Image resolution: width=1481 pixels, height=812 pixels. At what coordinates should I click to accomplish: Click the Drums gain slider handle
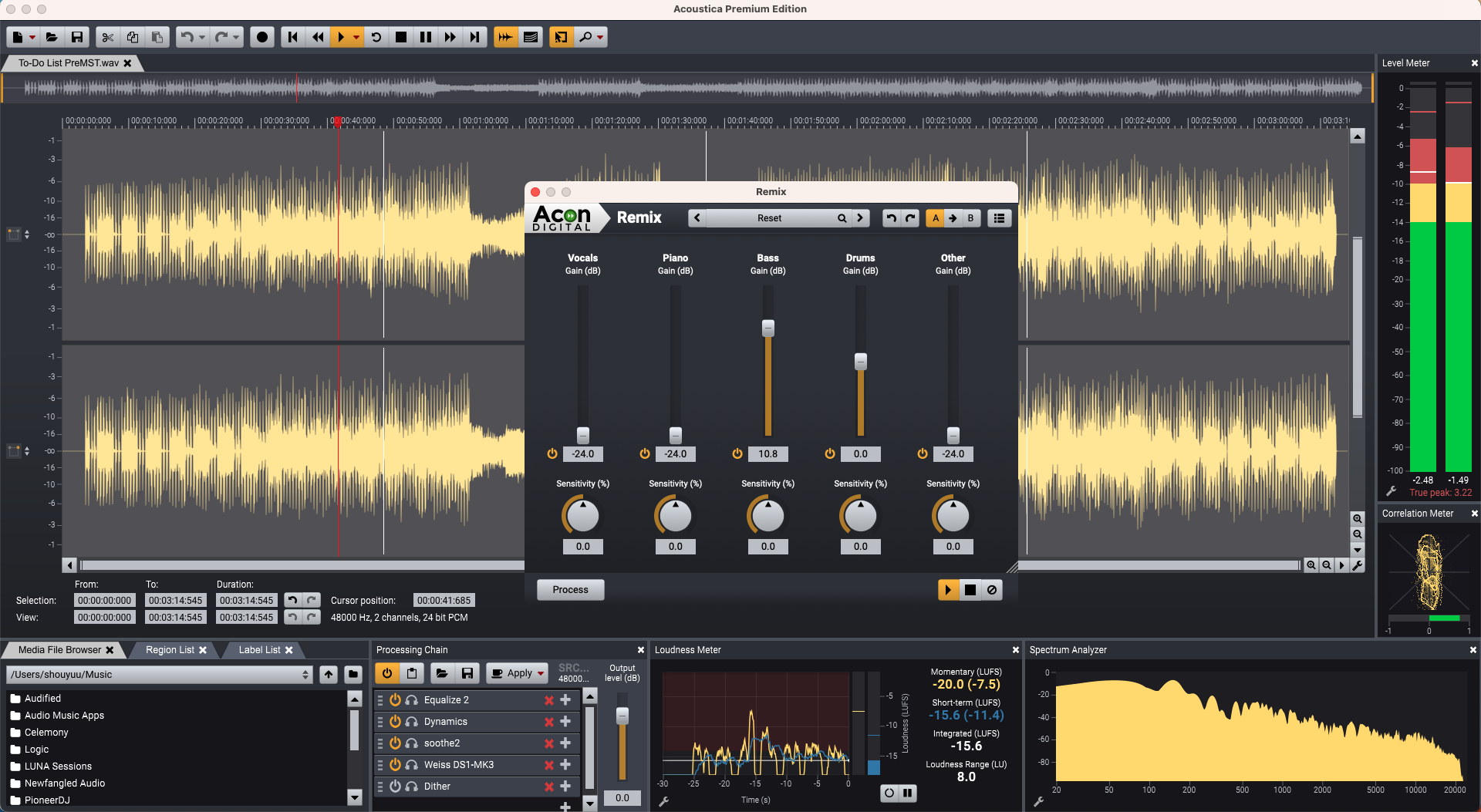861,361
